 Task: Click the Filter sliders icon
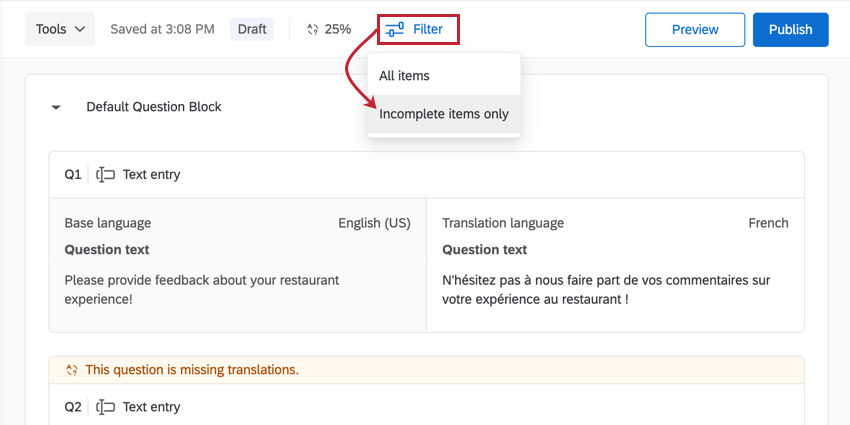pos(395,29)
